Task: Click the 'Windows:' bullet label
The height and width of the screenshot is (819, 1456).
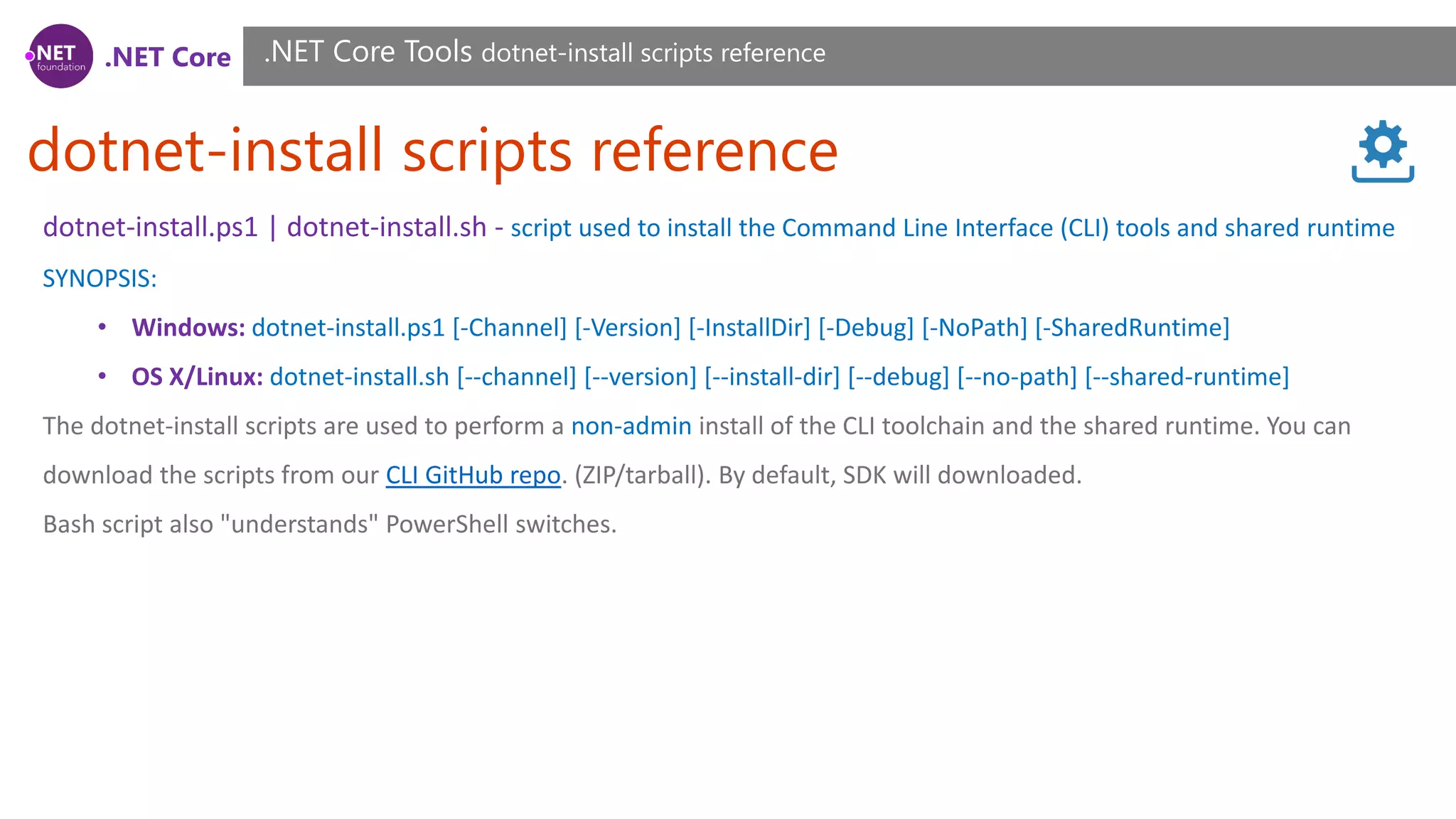Action: tap(188, 328)
